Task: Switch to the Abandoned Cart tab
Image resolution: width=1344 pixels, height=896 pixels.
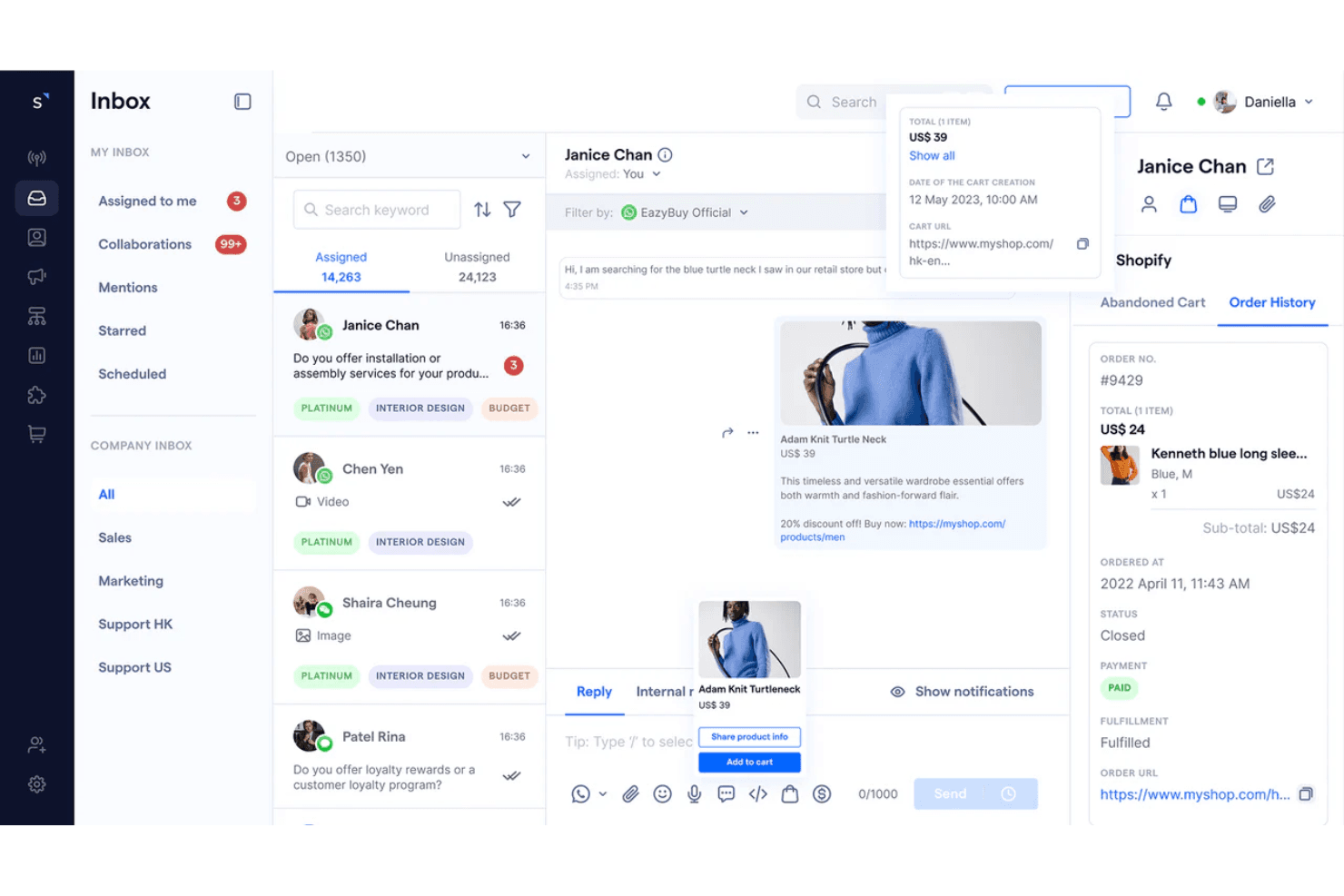Action: 1152,302
